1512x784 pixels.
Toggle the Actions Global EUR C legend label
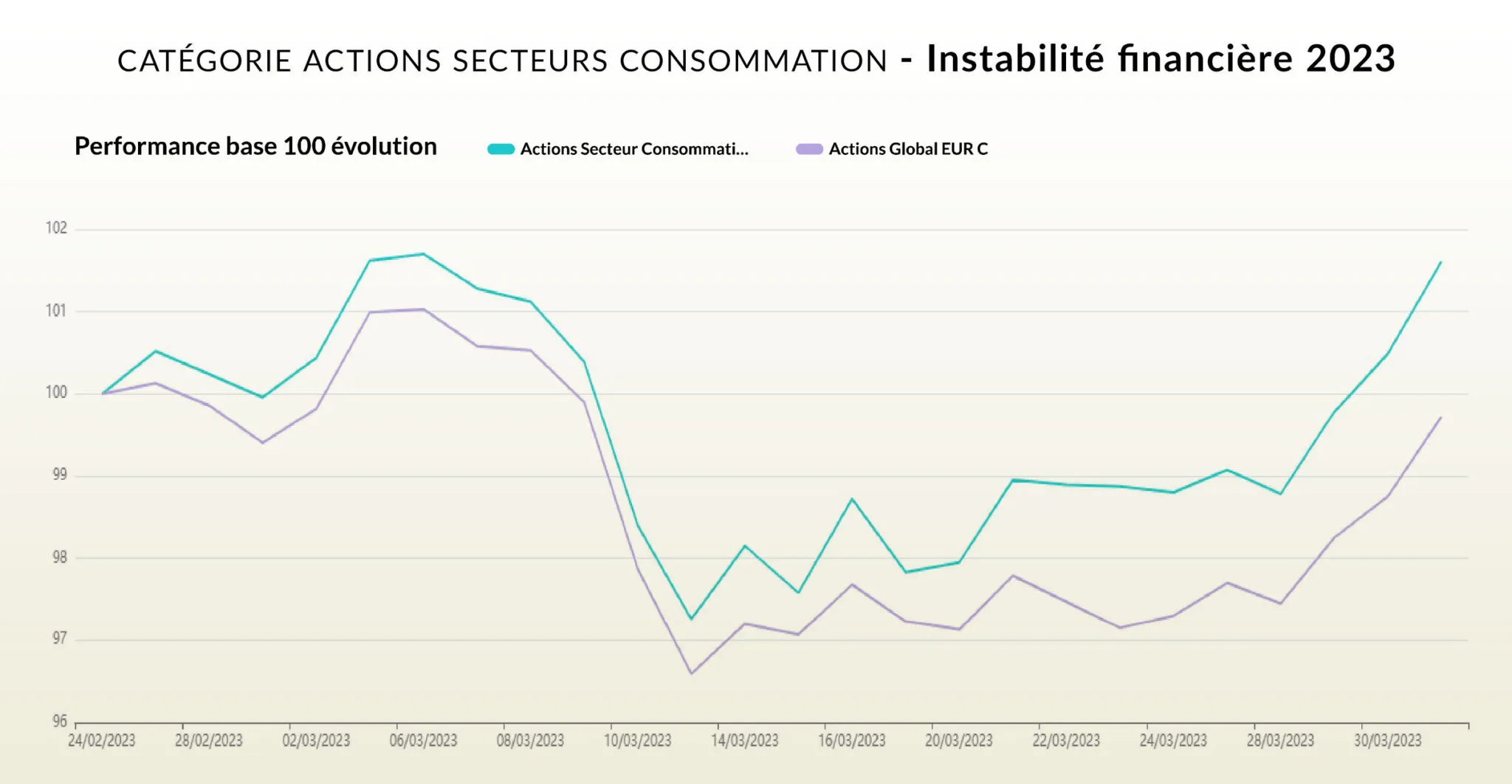pyautogui.click(x=908, y=149)
